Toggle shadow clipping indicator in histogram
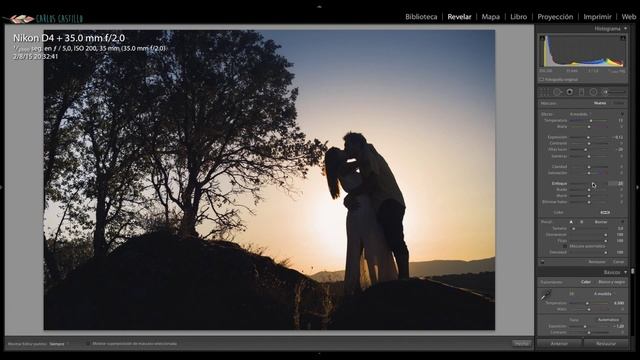 [542, 38]
